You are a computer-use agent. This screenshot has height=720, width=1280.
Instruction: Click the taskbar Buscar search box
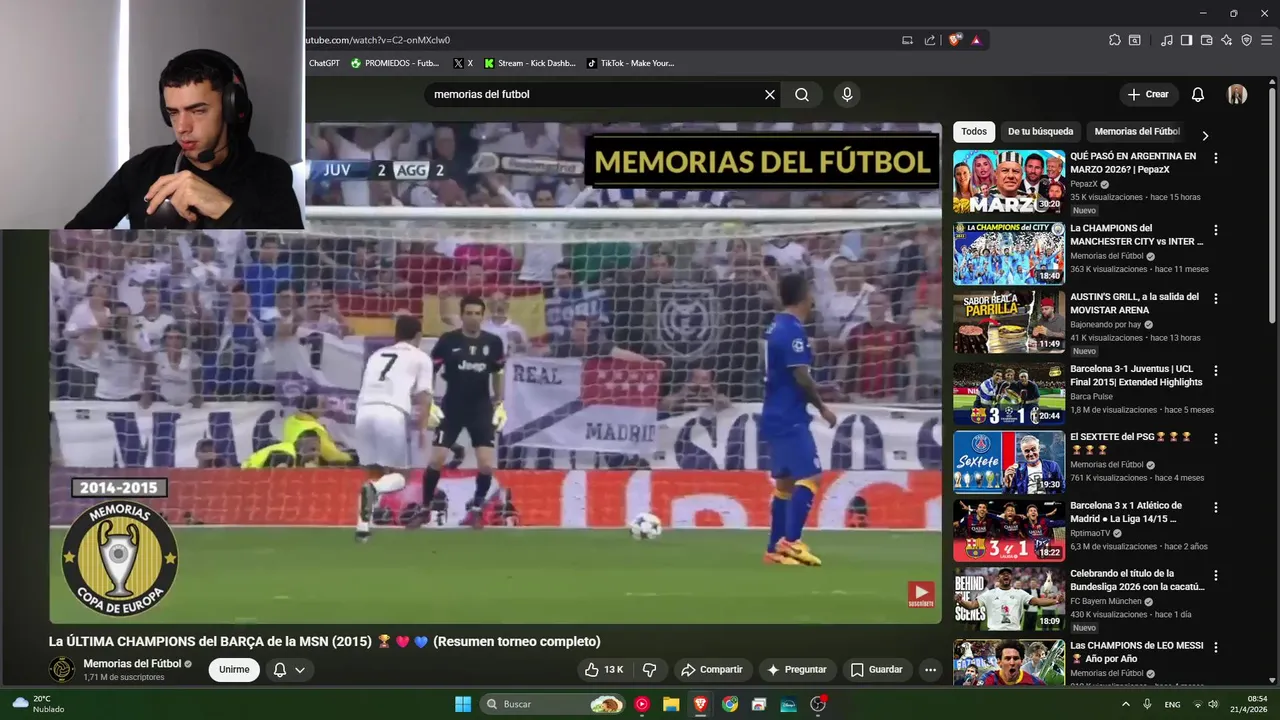click(x=554, y=704)
